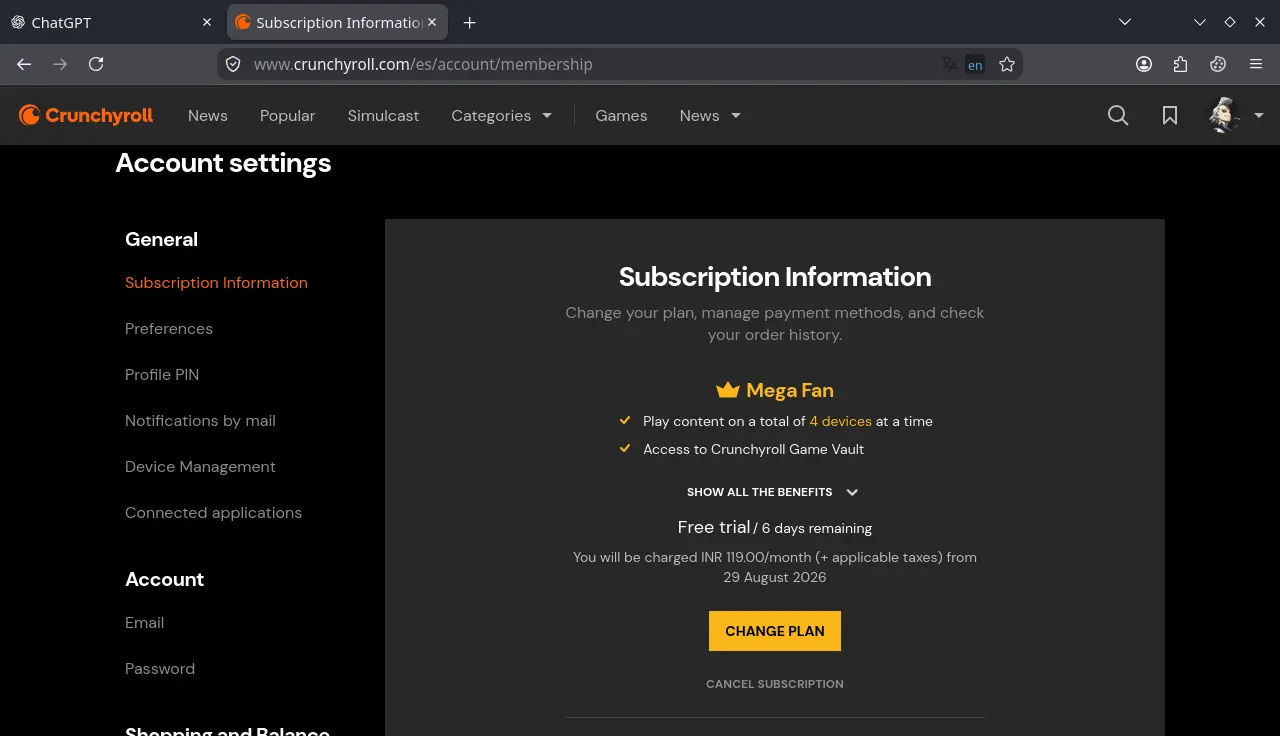Open Preferences in sidebar
Screen dimensions: 1280x736
coord(169,329)
